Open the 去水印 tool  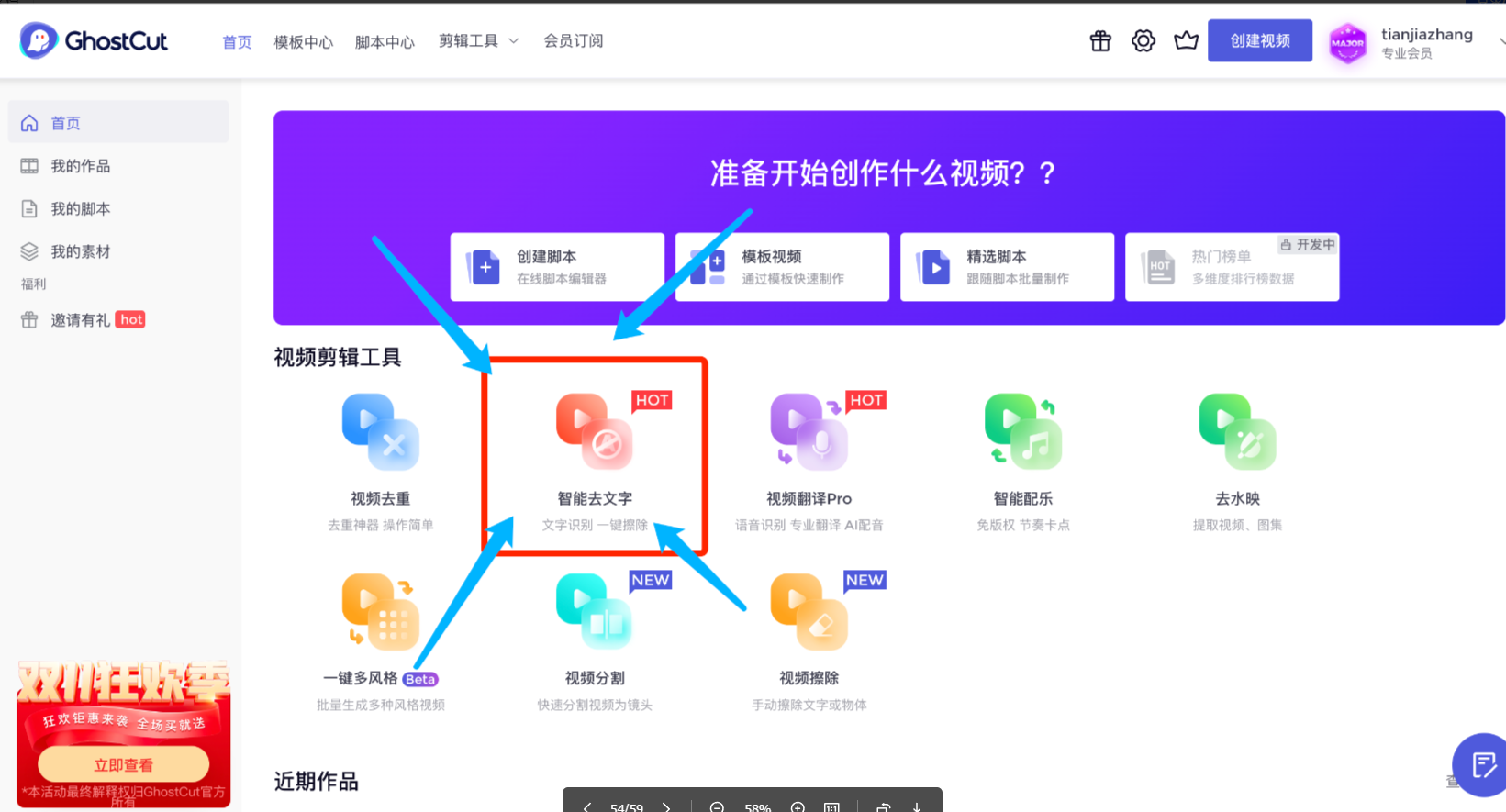tap(1238, 462)
